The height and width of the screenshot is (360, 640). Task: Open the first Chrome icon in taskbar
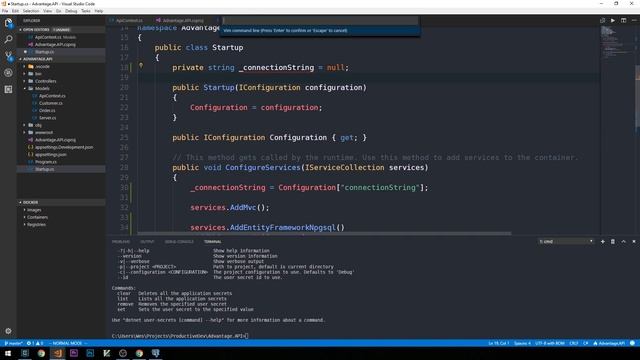click(x=41, y=353)
